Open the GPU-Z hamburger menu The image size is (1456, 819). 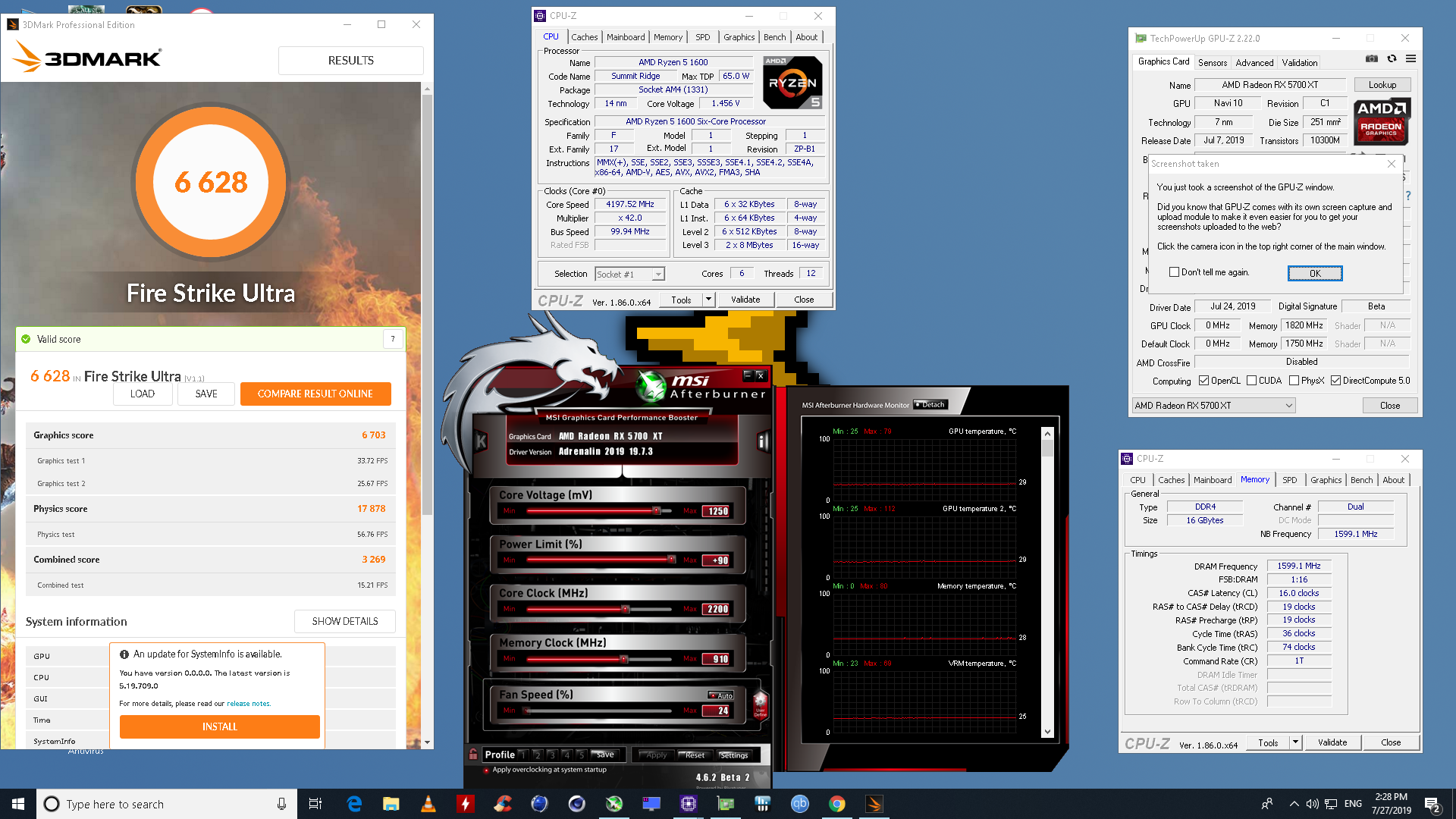click(1410, 58)
